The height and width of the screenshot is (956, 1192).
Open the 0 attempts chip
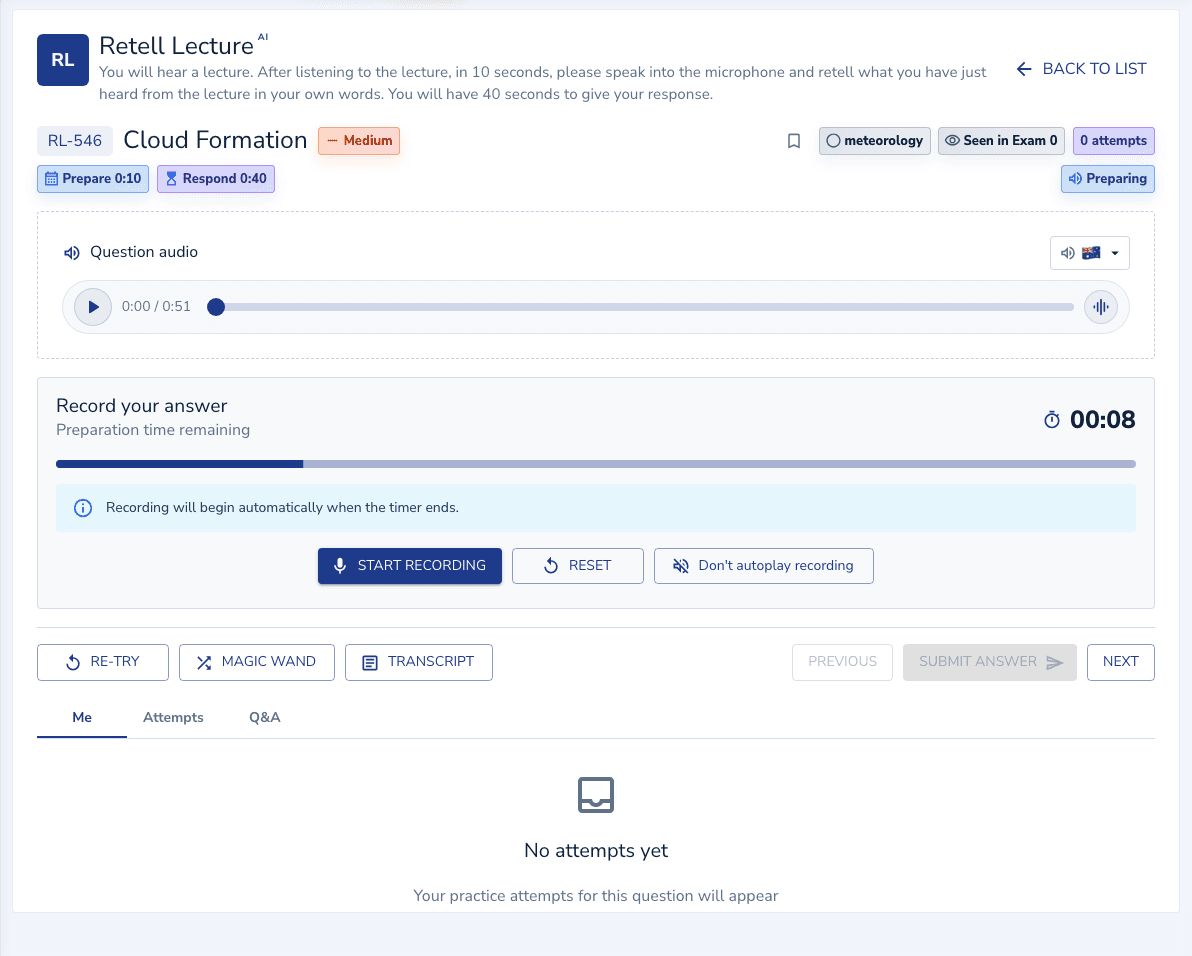coord(1114,141)
